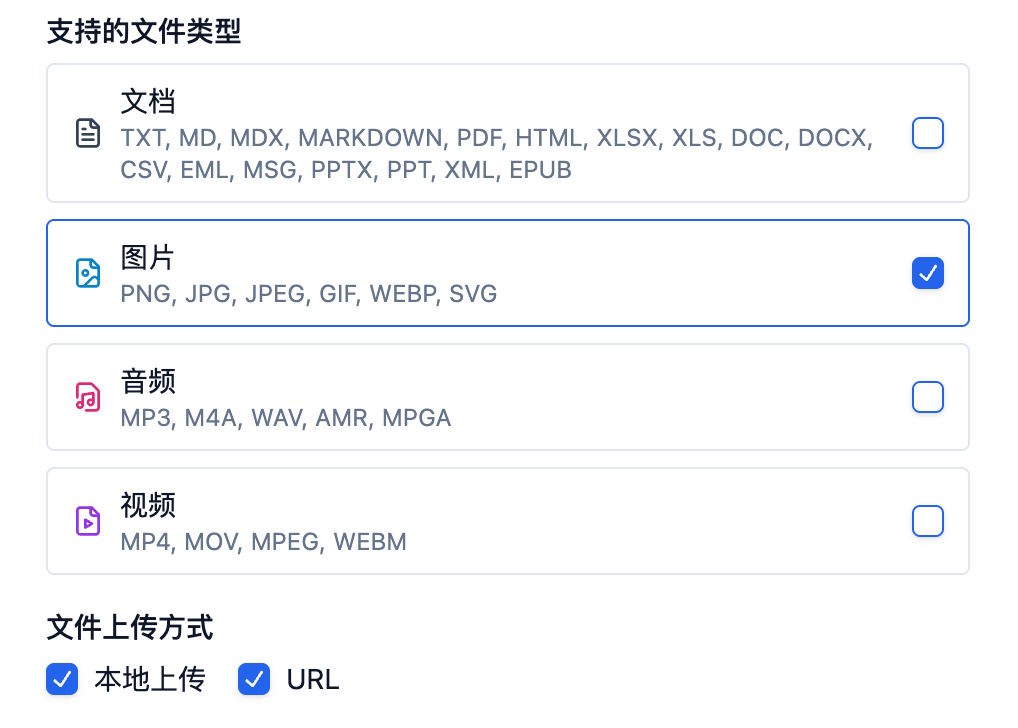Click the purple video file icon
1018x728 pixels.
pyautogui.click(x=88, y=521)
